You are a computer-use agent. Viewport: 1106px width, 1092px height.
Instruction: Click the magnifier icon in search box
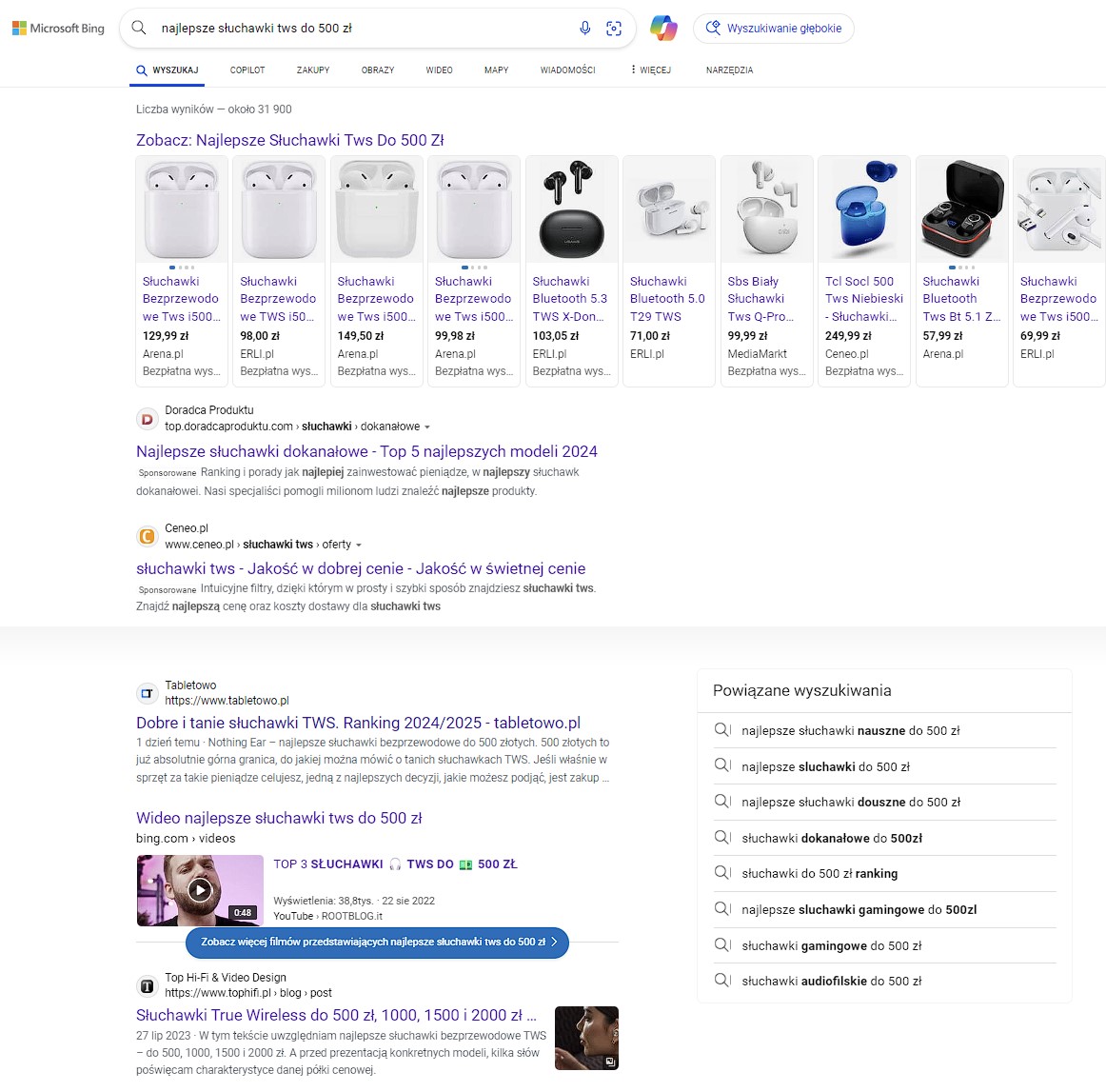[139, 29]
